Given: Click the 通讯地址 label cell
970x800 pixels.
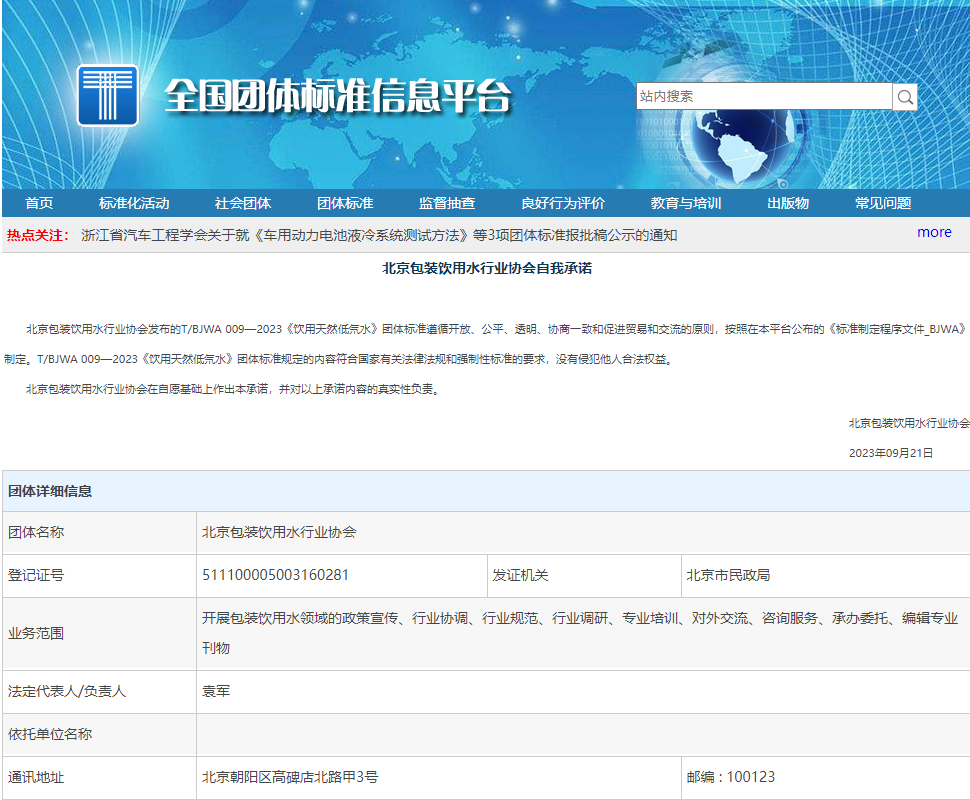Looking at the screenshot, I should [99, 778].
